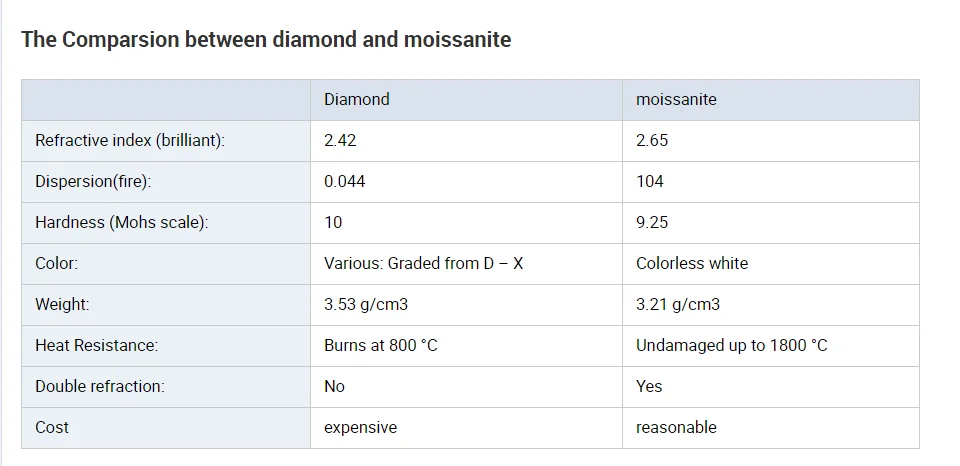Select the Hardness (Mohs scale) label

[x=122, y=223]
